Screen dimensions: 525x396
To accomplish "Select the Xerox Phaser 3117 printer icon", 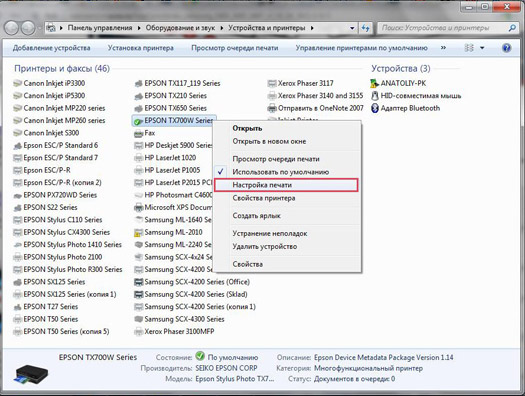I will click(x=272, y=83).
